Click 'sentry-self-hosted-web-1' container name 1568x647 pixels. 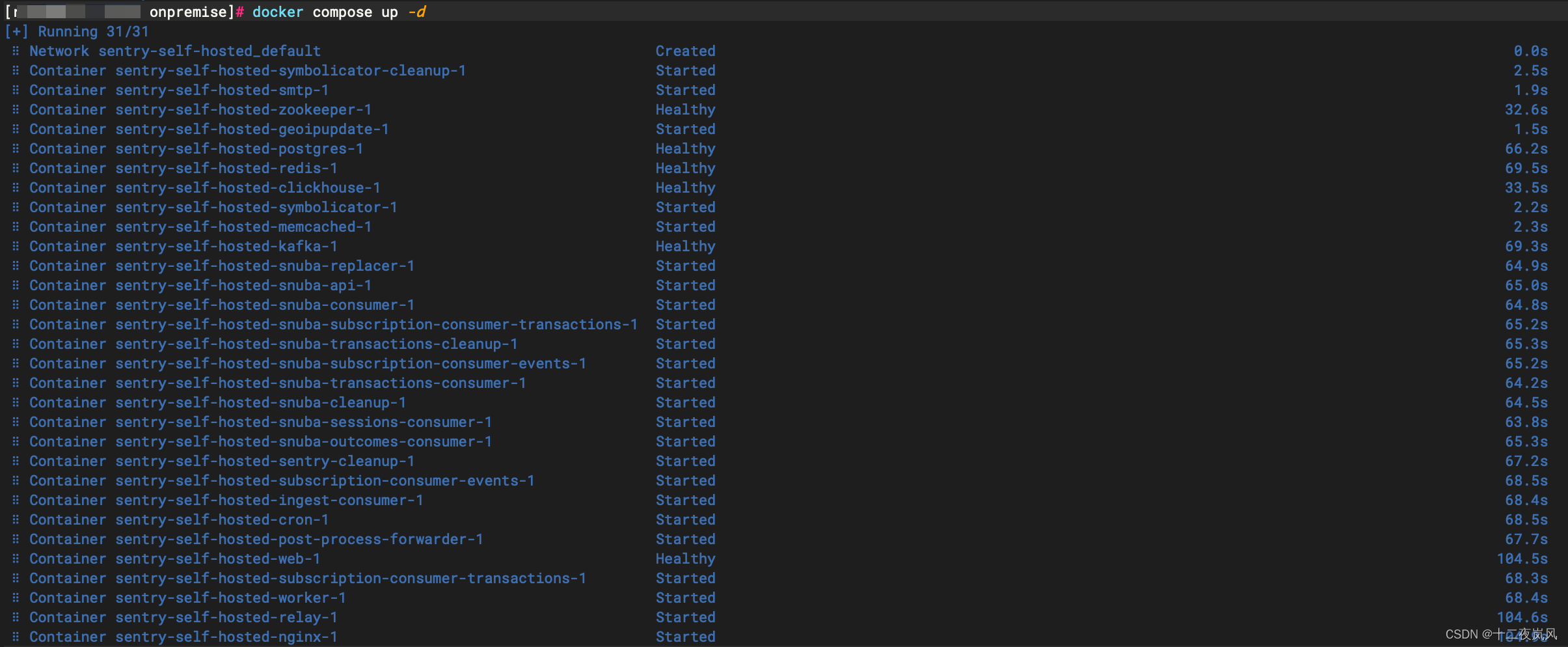point(218,558)
